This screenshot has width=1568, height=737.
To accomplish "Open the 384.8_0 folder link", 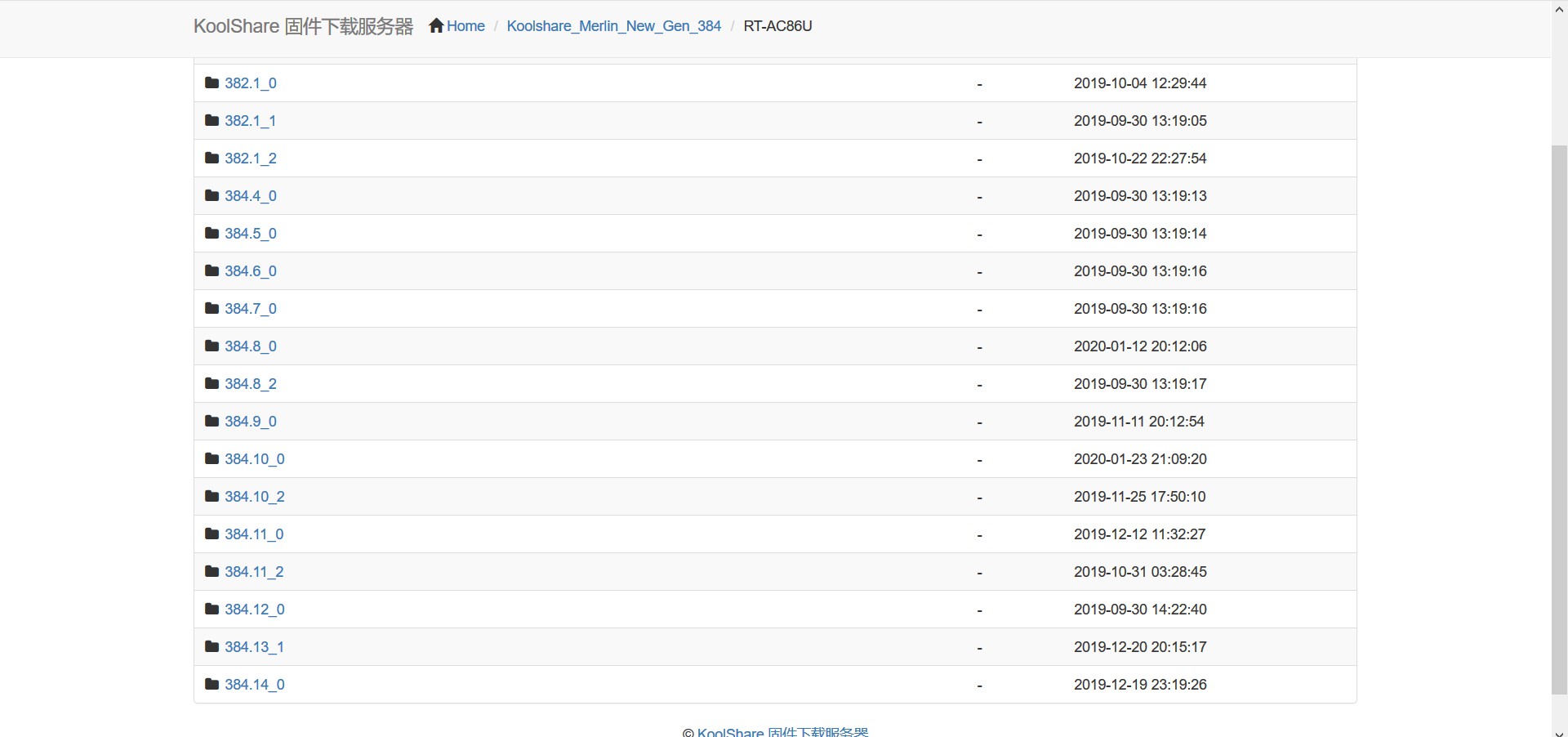I will pyautogui.click(x=251, y=346).
